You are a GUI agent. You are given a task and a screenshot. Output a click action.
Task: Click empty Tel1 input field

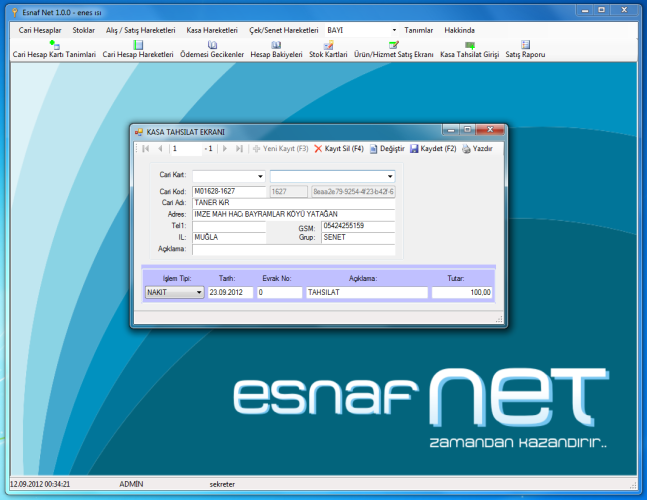coord(229,226)
